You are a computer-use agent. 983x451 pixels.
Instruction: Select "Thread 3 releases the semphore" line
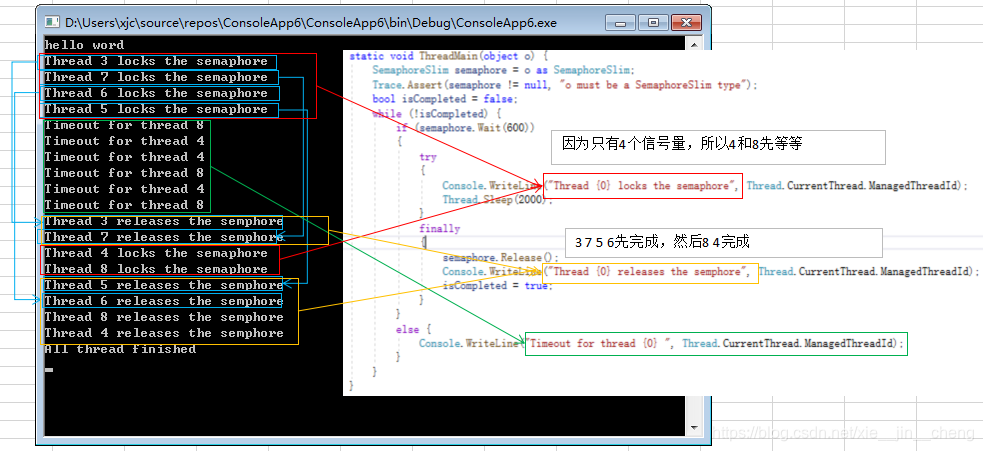tap(164, 221)
